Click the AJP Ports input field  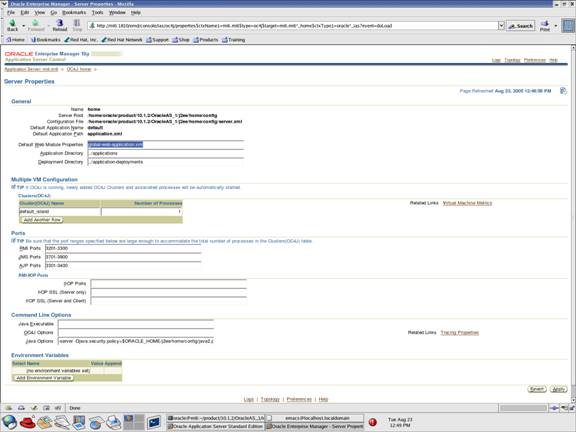(123, 266)
